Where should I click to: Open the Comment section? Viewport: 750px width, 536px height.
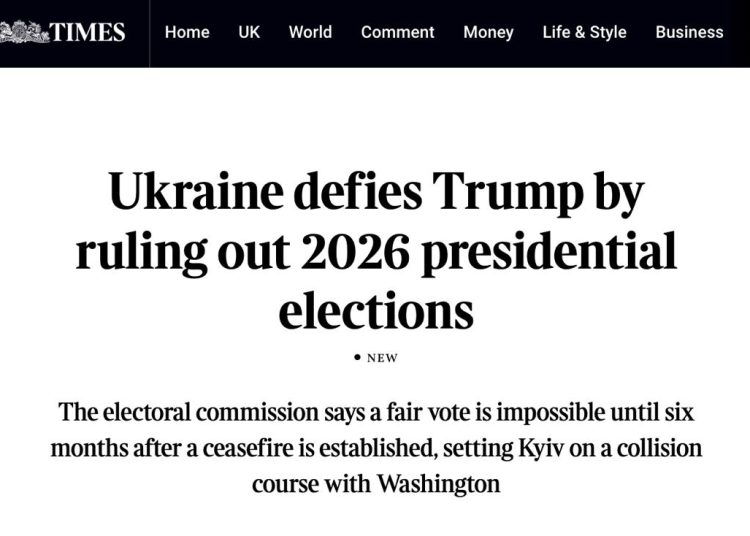[x=398, y=32]
